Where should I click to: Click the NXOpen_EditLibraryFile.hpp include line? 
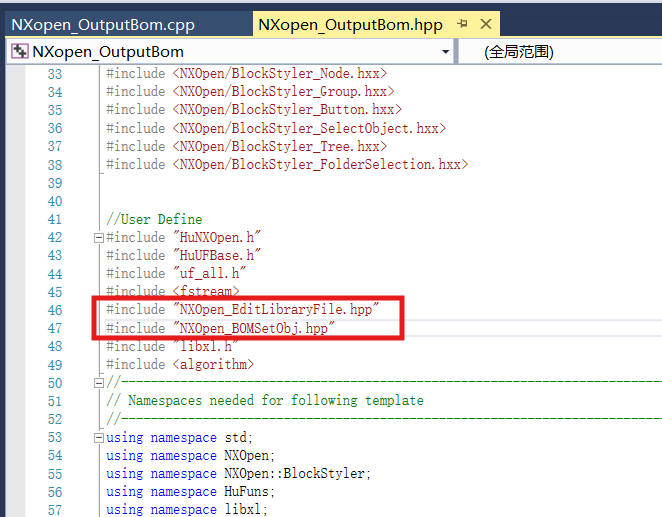[242, 310]
